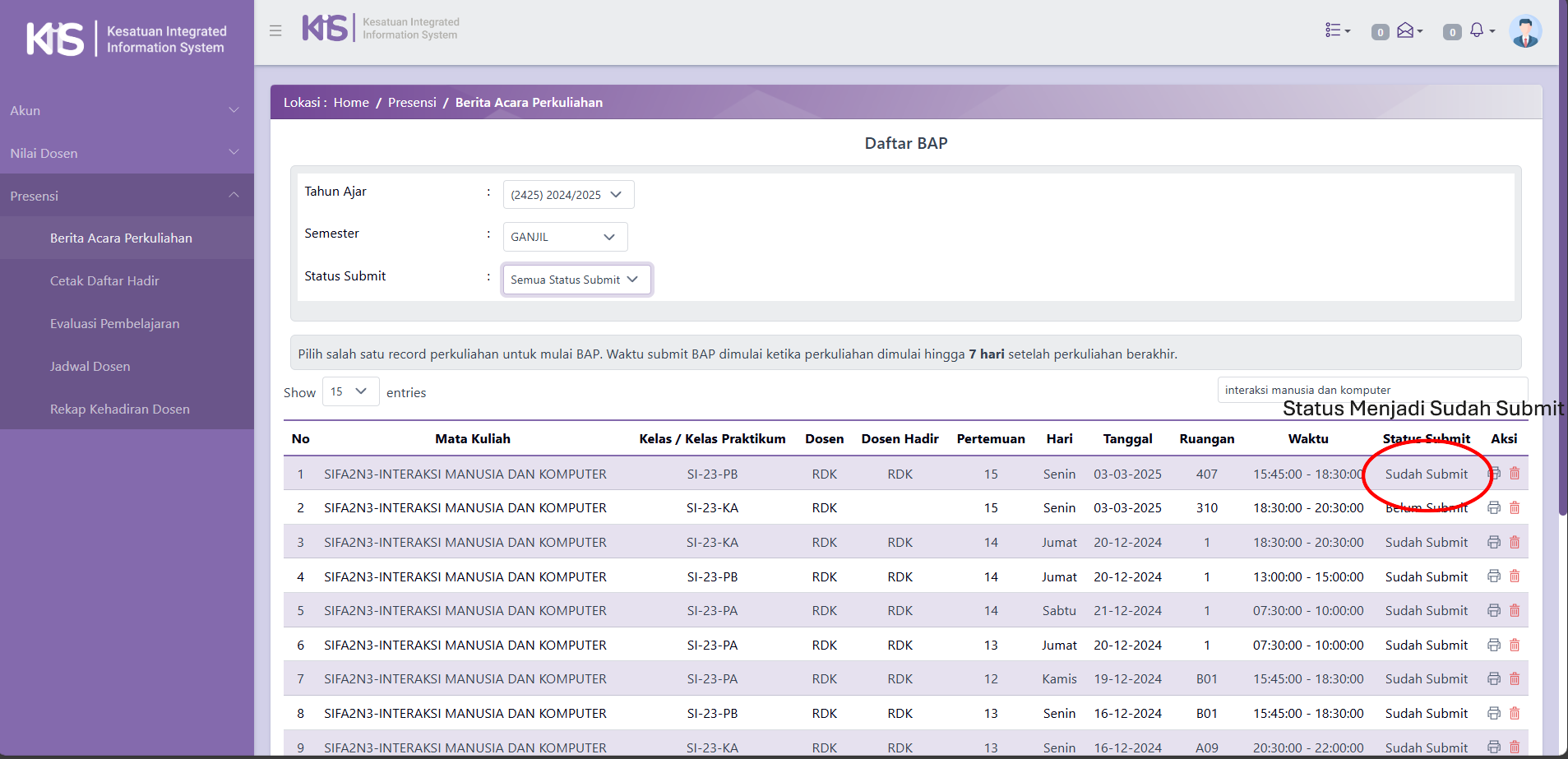
Task: Click print icon for row 4
Action: (x=1494, y=576)
